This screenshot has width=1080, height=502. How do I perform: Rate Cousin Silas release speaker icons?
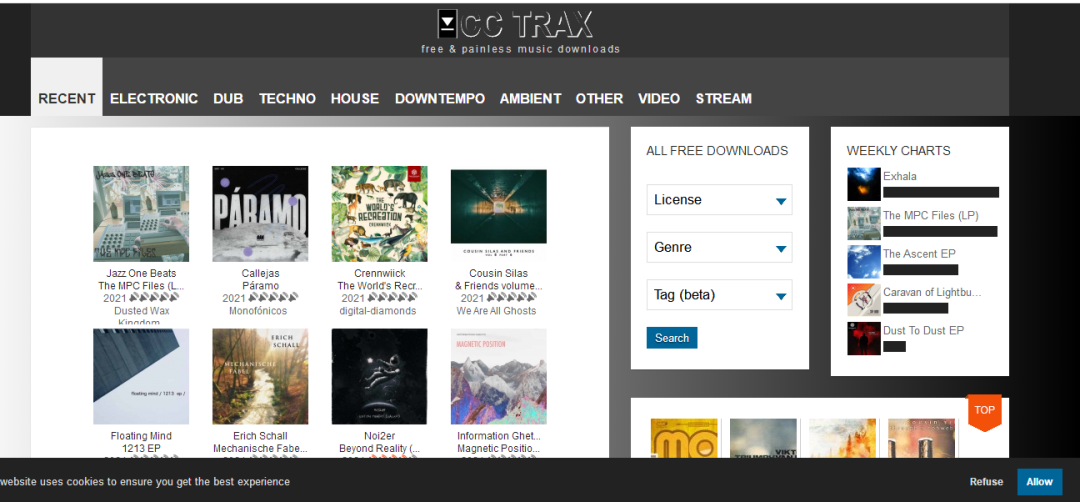pos(511,297)
